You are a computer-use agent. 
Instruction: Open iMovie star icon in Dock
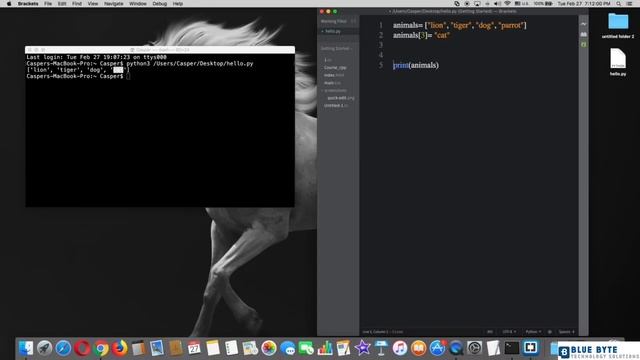(362, 348)
